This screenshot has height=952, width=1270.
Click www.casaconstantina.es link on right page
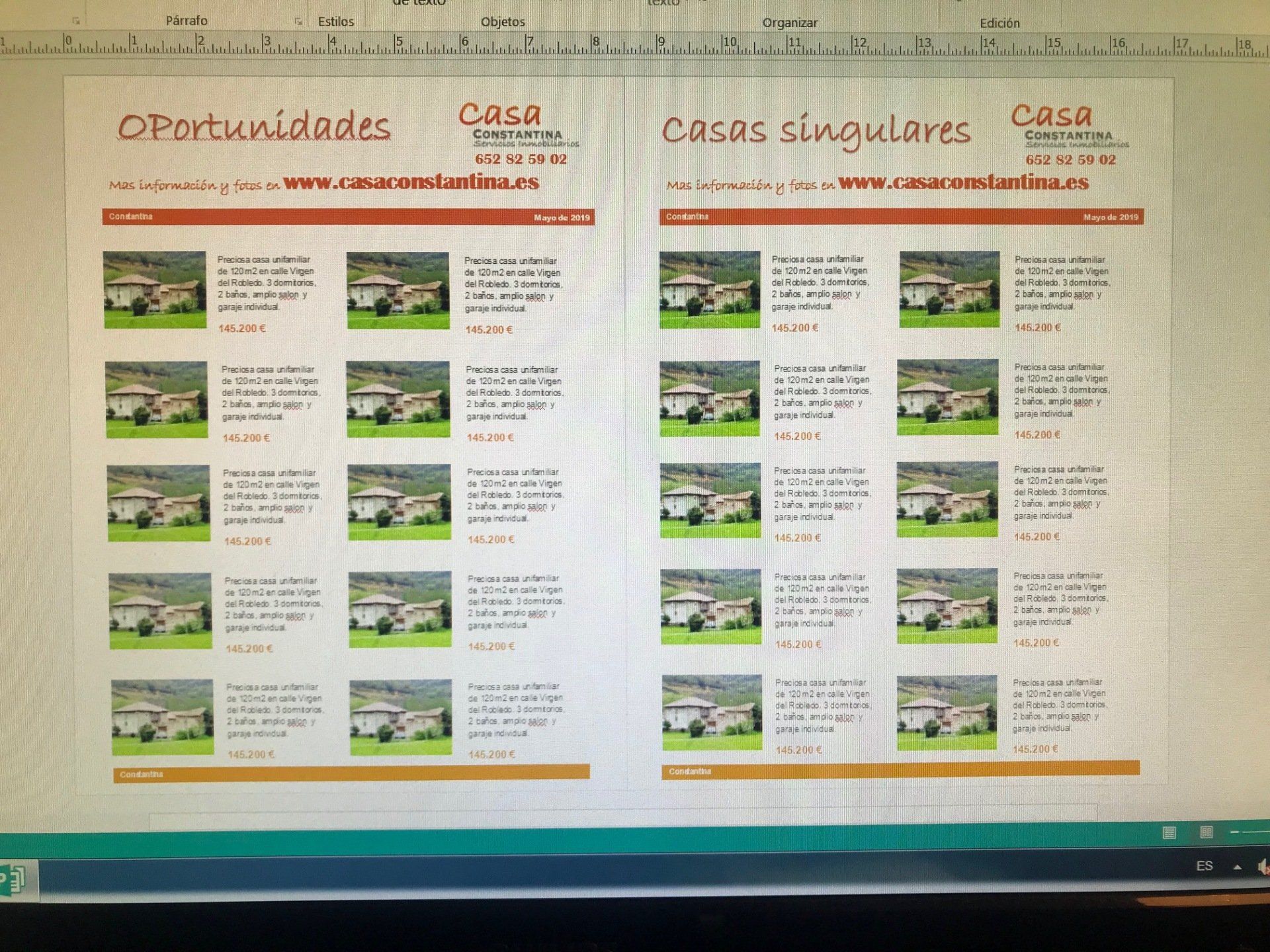(x=963, y=182)
